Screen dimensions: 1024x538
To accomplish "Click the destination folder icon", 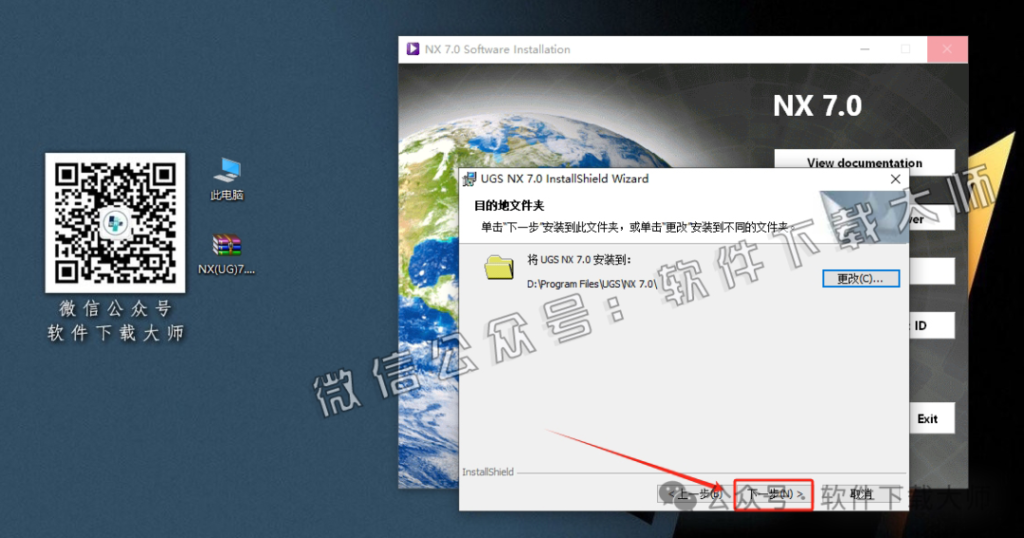I will pyautogui.click(x=499, y=268).
